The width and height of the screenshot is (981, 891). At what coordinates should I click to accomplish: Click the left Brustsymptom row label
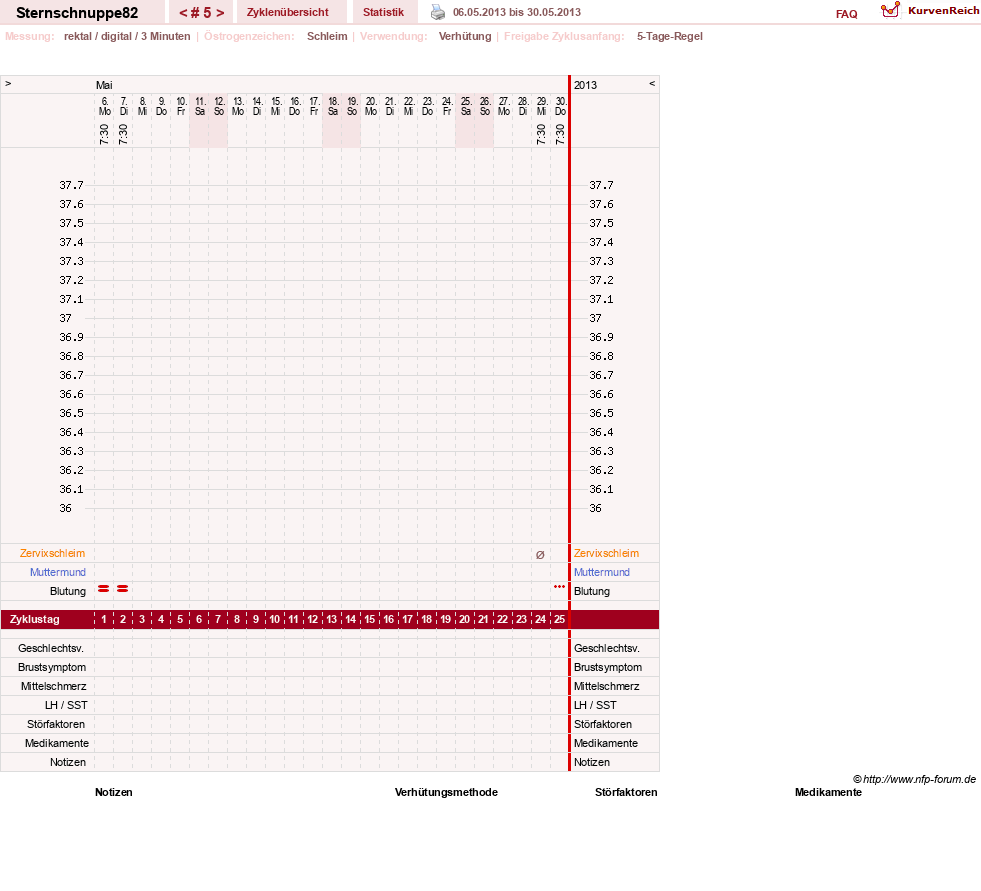[52, 667]
